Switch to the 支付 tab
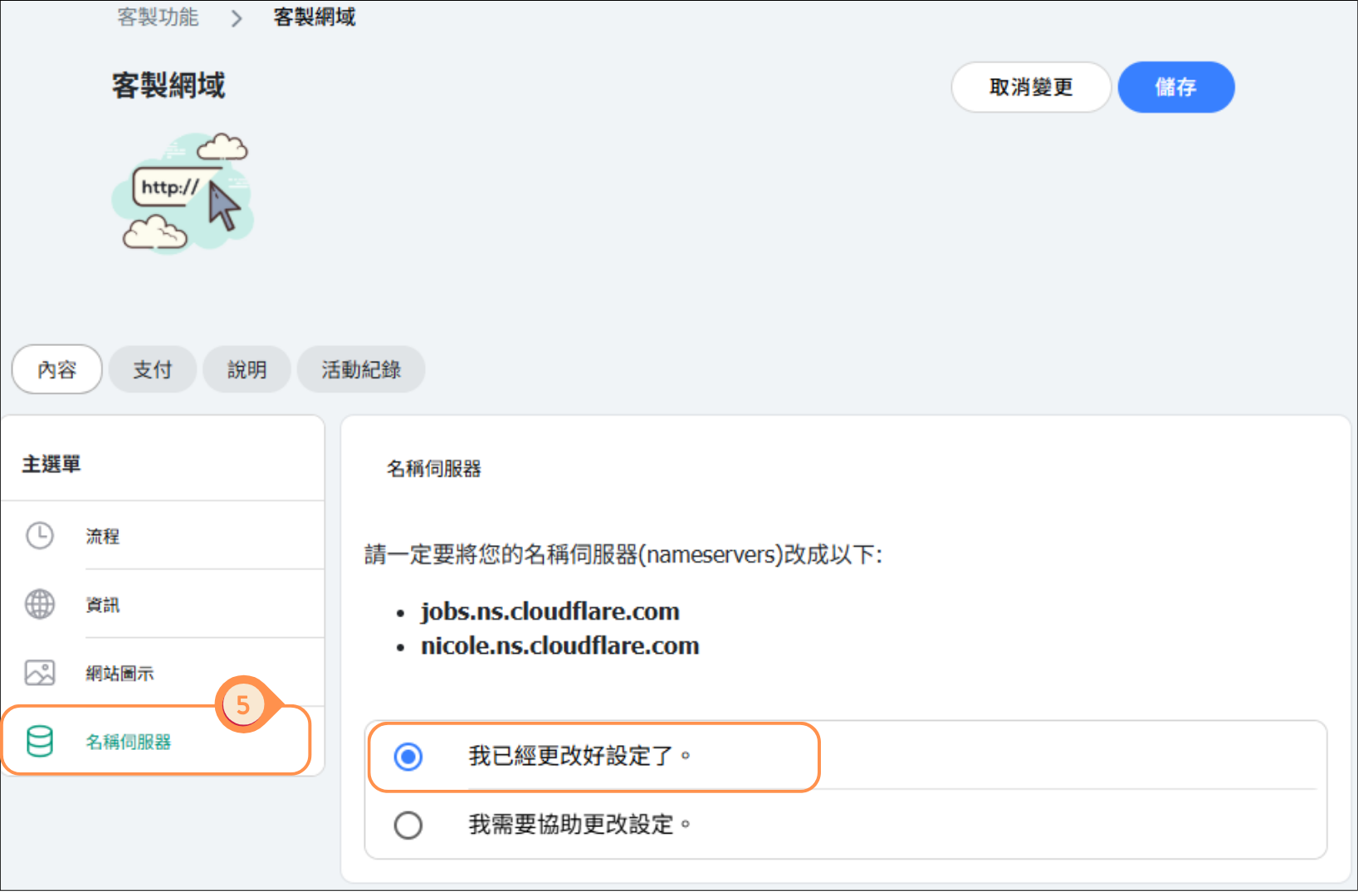Viewport: 1358px width, 896px height. pyautogui.click(x=153, y=370)
